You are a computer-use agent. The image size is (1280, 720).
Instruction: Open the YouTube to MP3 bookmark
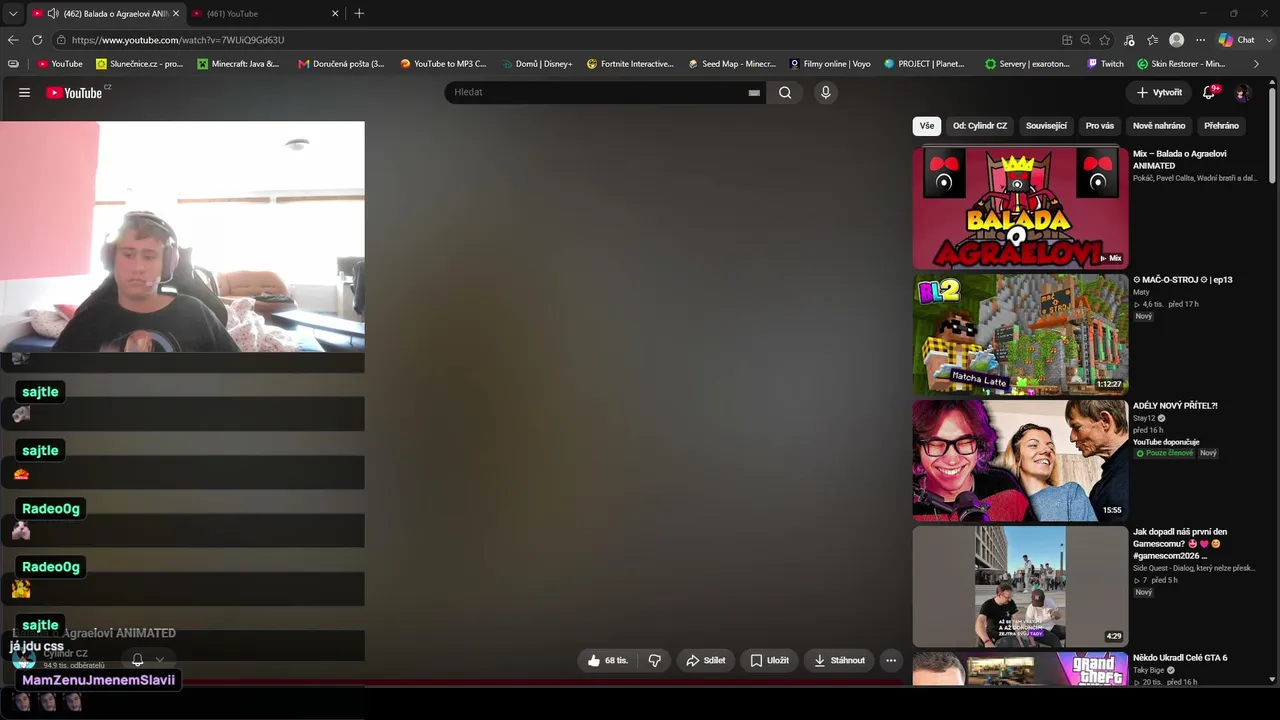(x=443, y=64)
